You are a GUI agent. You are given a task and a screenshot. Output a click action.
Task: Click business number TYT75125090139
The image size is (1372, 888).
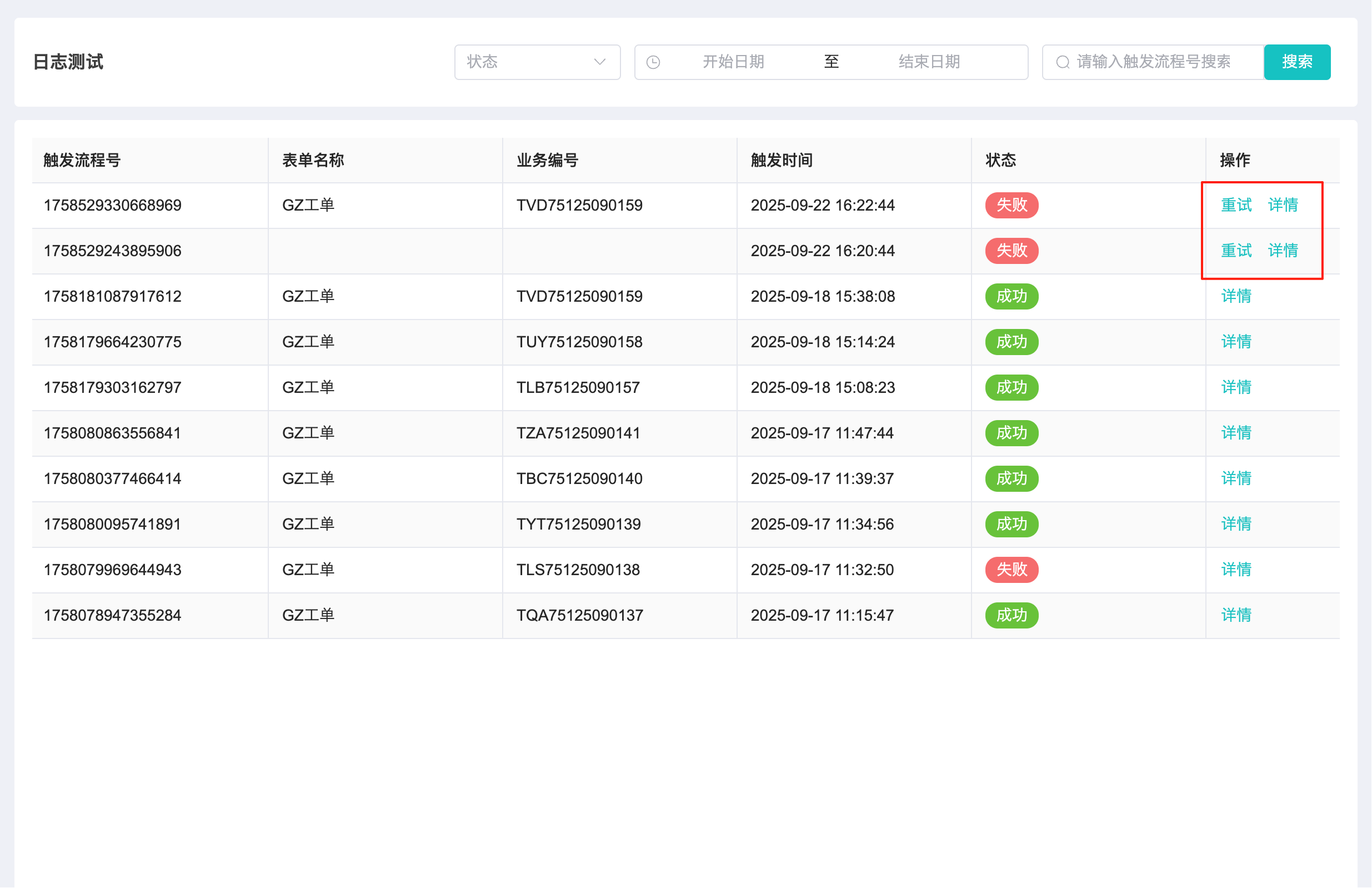tap(579, 524)
